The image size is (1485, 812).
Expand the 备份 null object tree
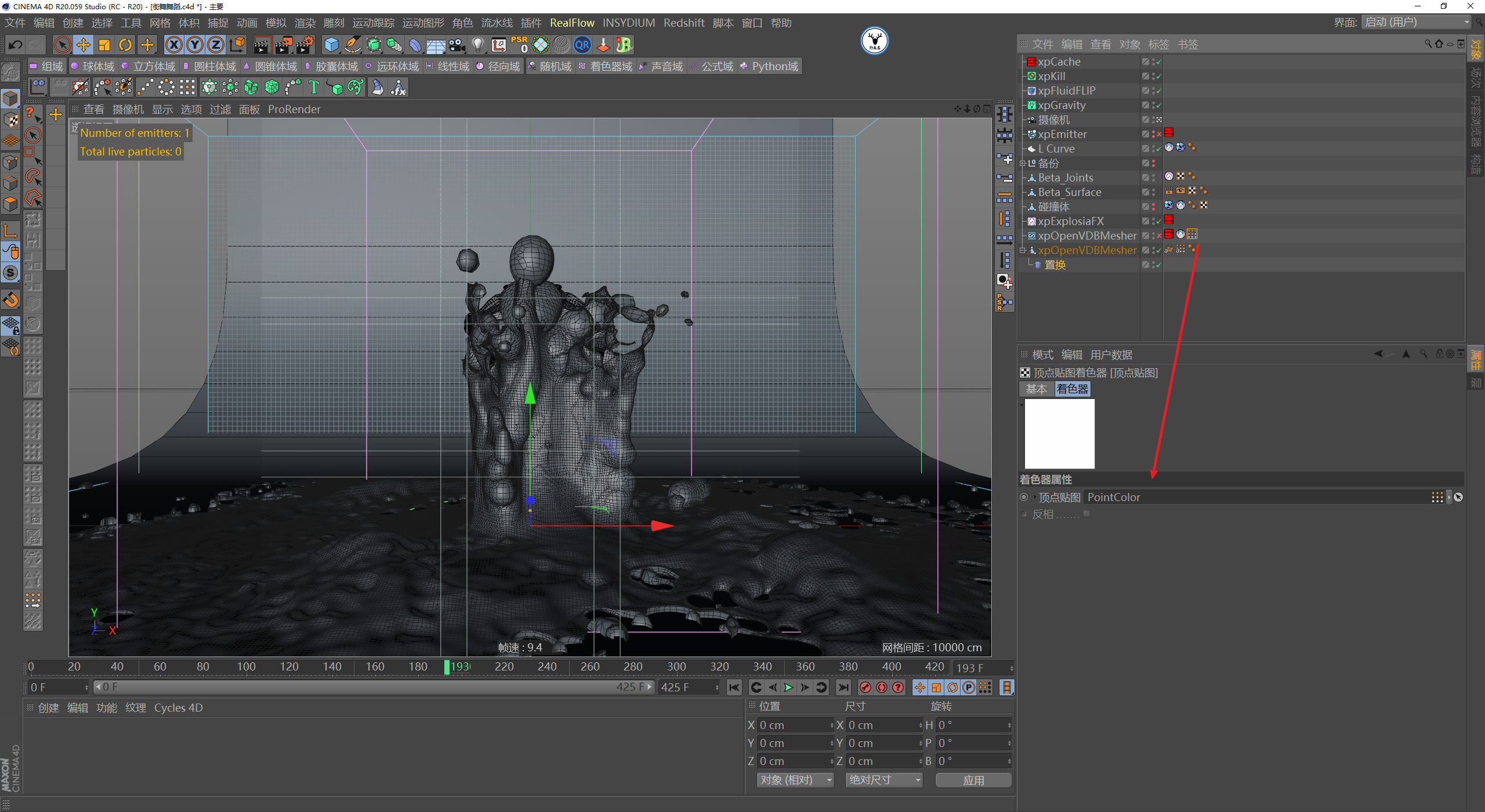pyautogui.click(x=1023, y=164)
